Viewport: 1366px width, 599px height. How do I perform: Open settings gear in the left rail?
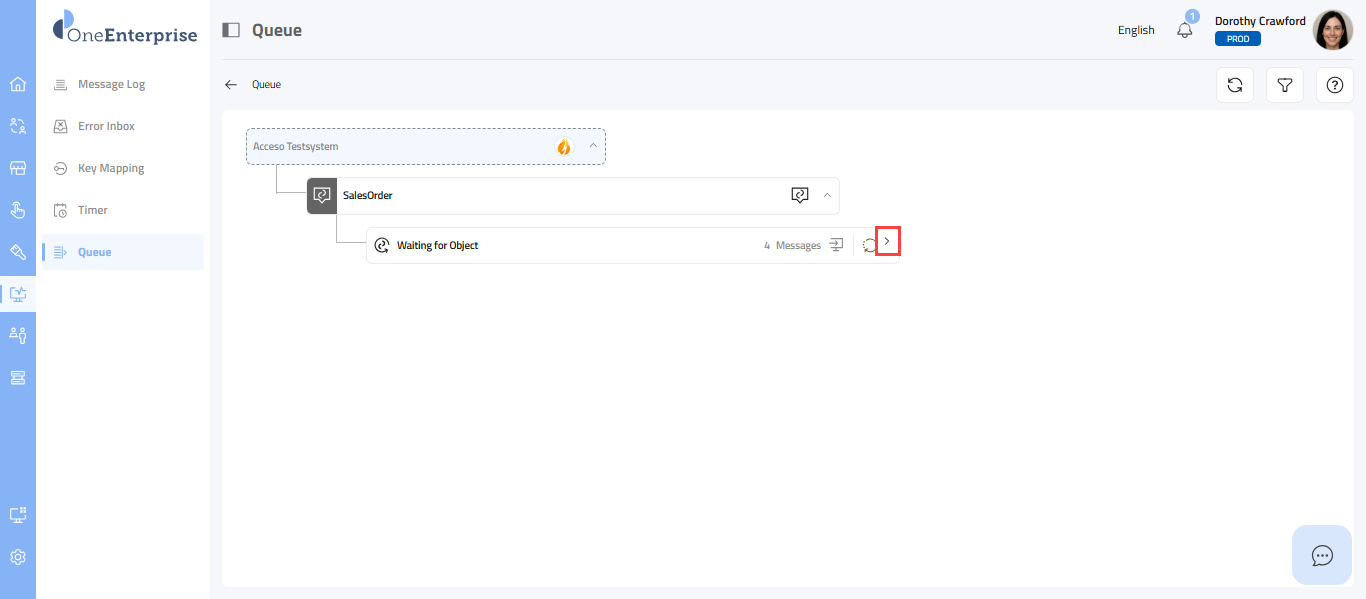(18, 557)
